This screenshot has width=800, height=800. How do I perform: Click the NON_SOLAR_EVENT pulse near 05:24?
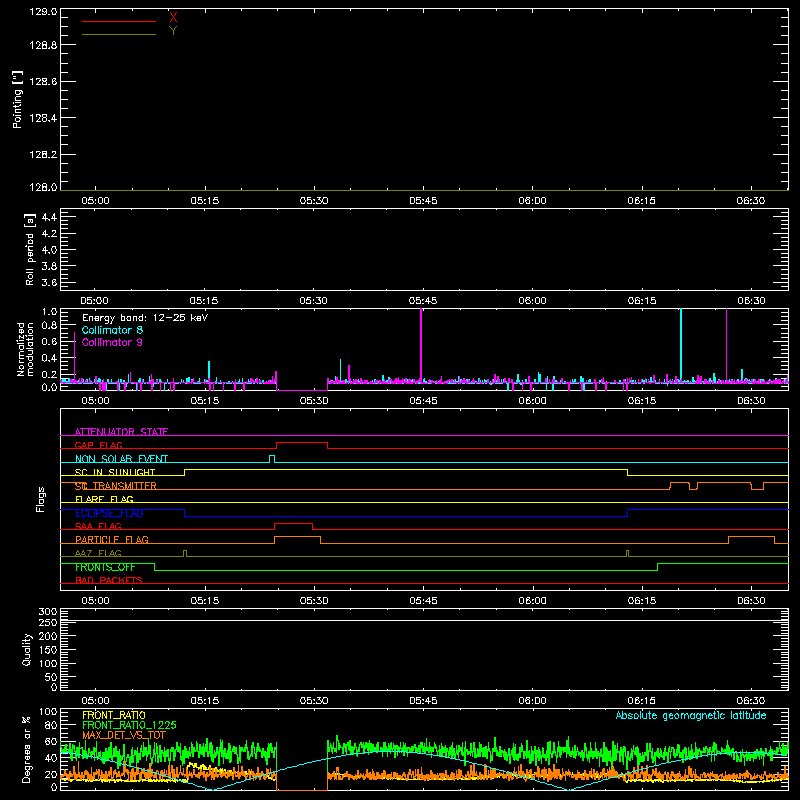(x=272, y=458)
